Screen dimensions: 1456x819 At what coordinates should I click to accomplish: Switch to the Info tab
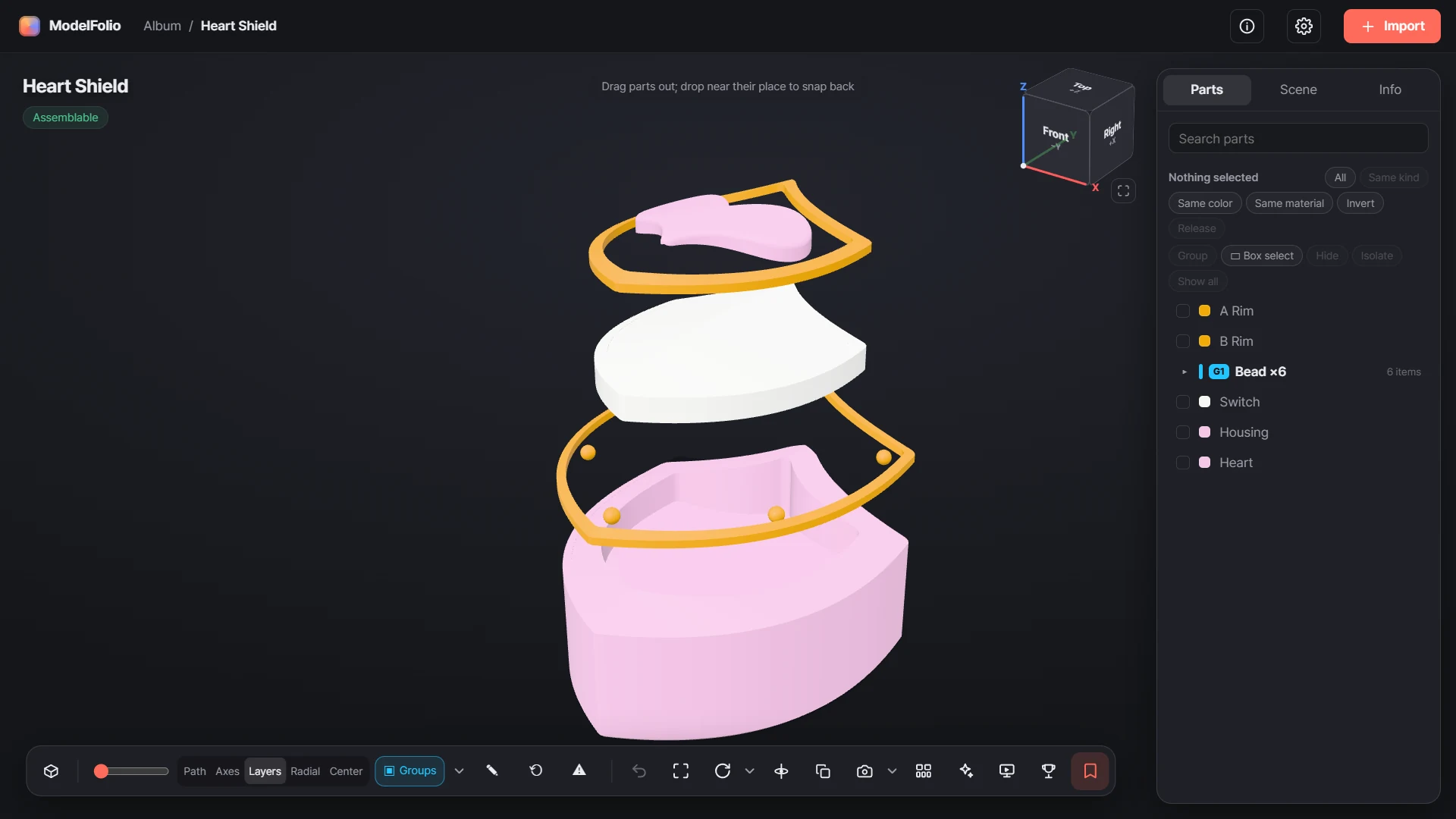1389,89
